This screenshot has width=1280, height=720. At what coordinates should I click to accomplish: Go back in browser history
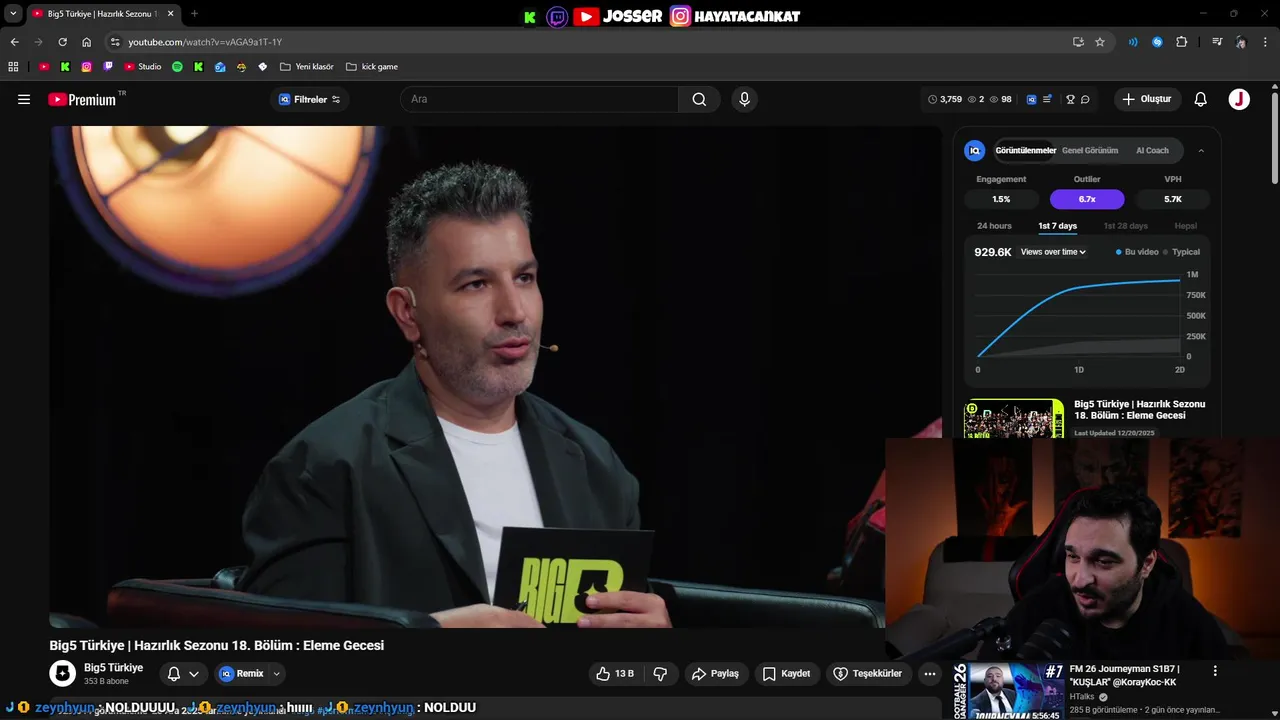(15, 42)
